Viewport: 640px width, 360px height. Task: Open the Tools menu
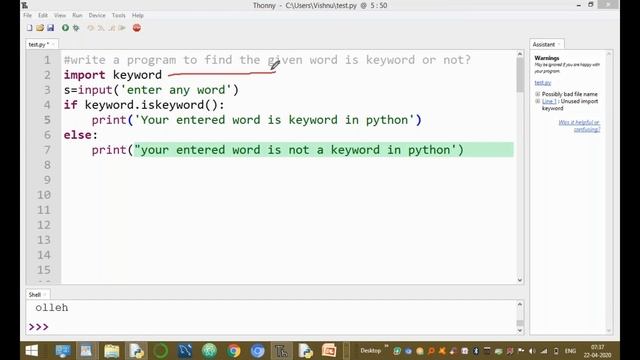(x=118, y=15)
